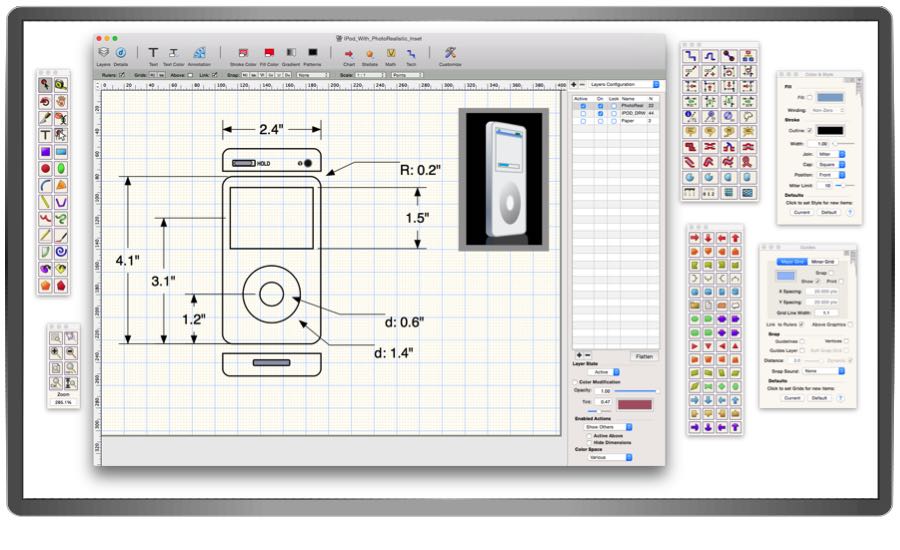
Task: Open the Fill Color toolbar icon
Action: tap(269, 52)
